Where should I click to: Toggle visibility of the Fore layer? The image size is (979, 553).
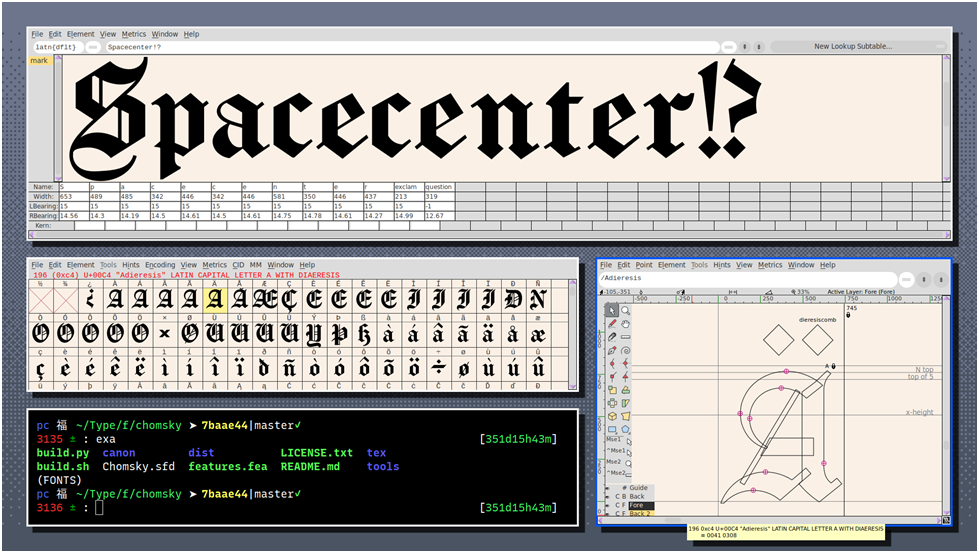(608, 505)
